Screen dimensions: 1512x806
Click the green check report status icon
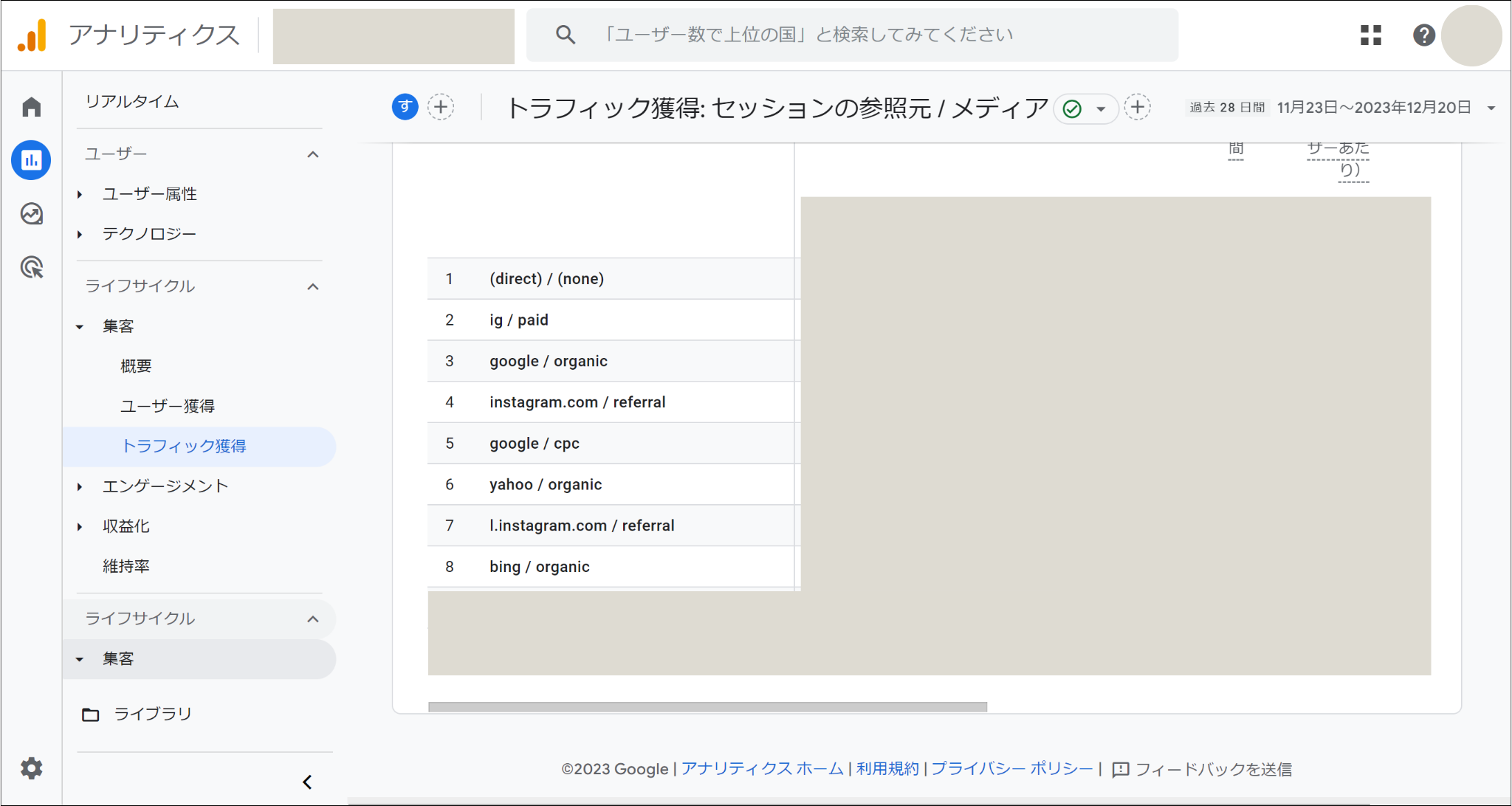pos(1072,109)
